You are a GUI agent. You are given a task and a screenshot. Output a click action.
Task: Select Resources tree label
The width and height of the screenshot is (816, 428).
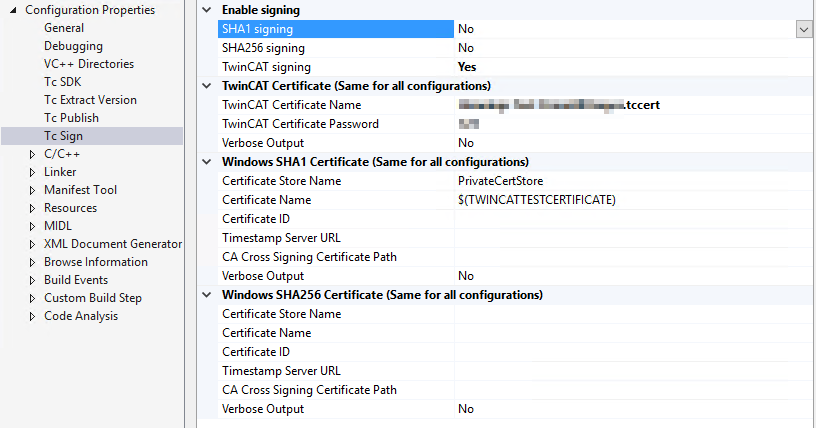70,208
